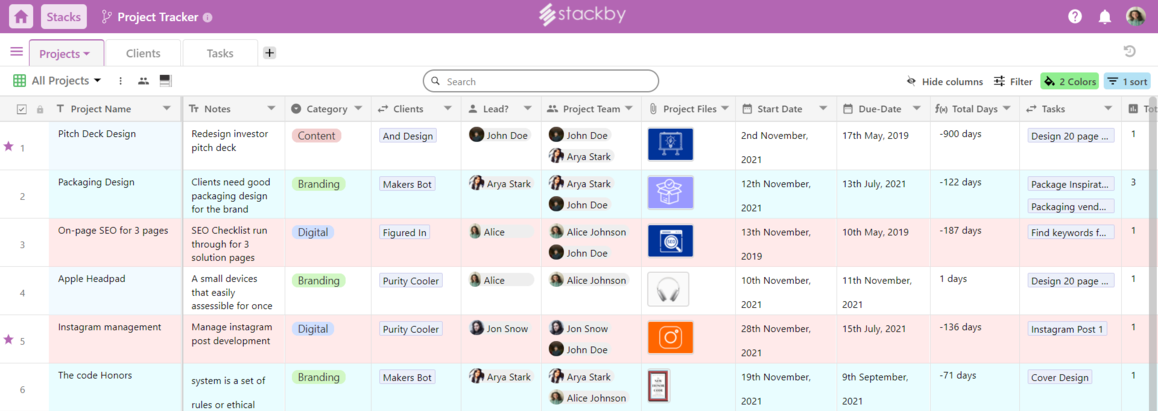Screen dimensions: 1158x411
Task: Open the revision history icon
Action: [x=1130, y=52]
